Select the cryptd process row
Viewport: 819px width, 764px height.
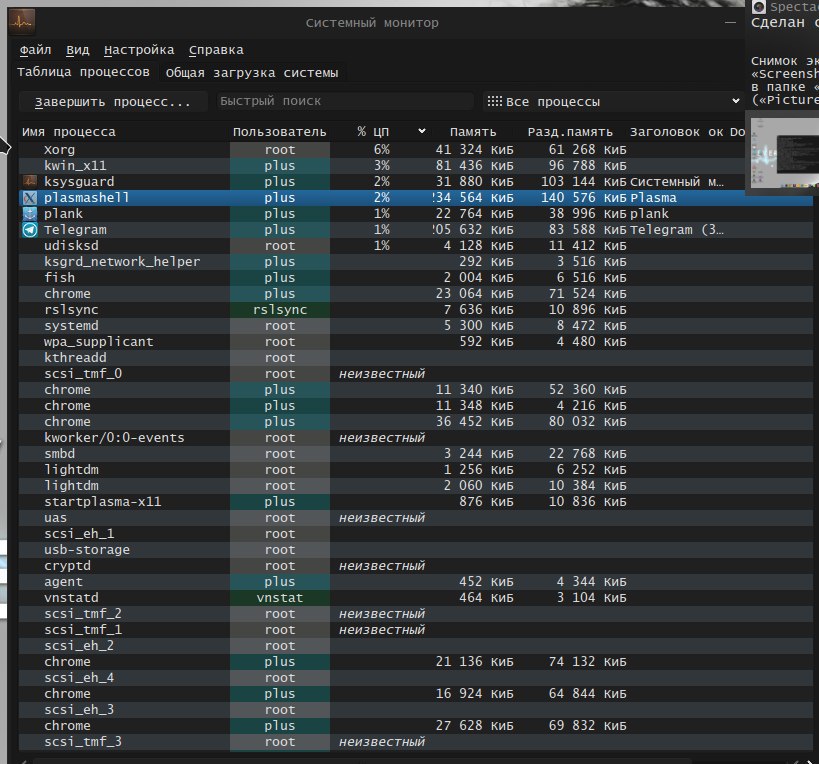coord(415,566)
